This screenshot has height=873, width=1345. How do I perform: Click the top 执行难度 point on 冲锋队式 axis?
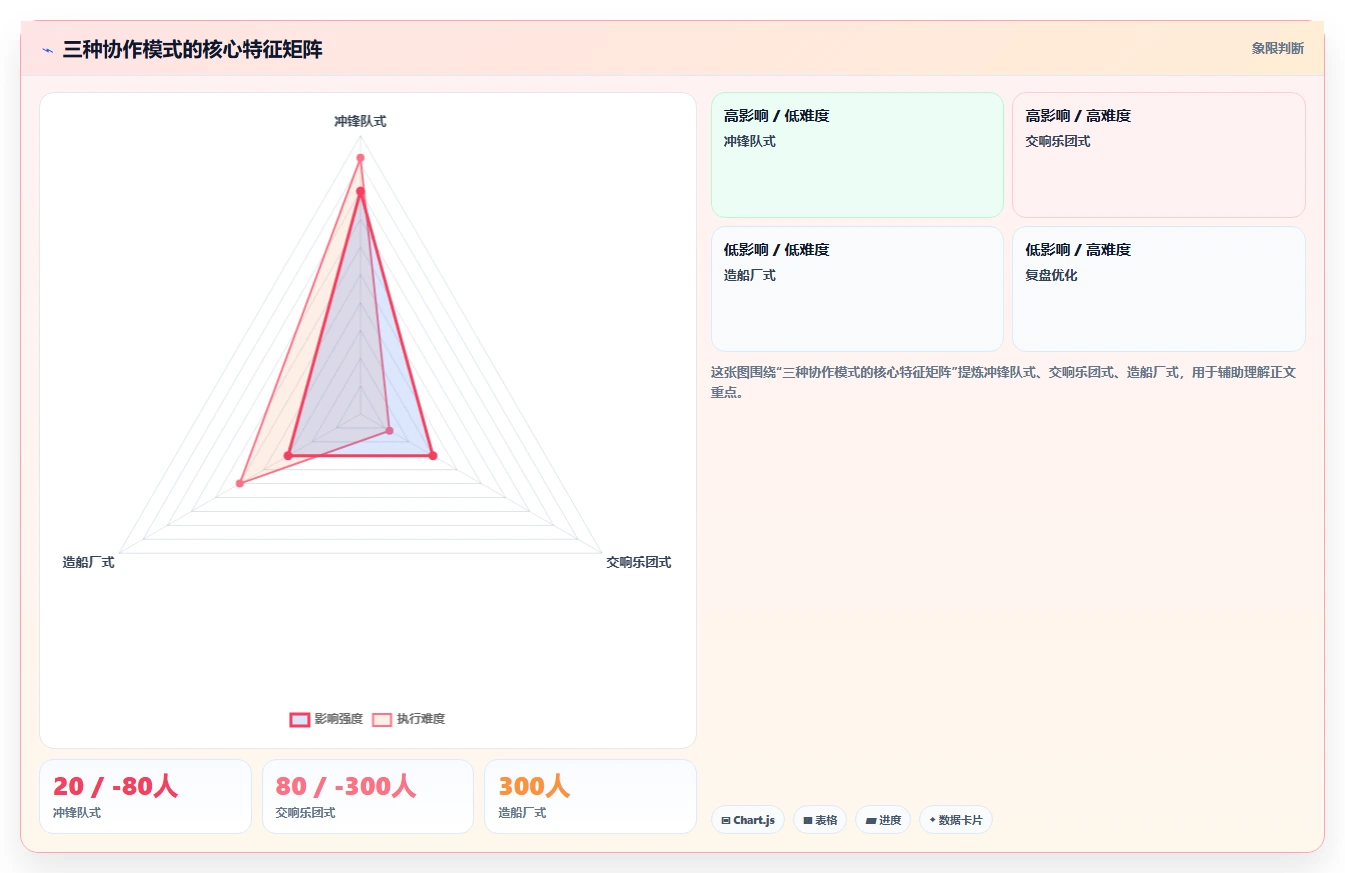(360, 158)
